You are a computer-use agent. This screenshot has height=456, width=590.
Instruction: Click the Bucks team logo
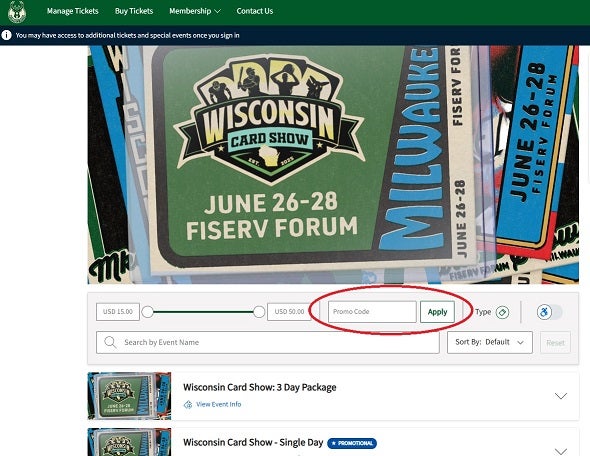pyautogui.click(x=17, y=12)
